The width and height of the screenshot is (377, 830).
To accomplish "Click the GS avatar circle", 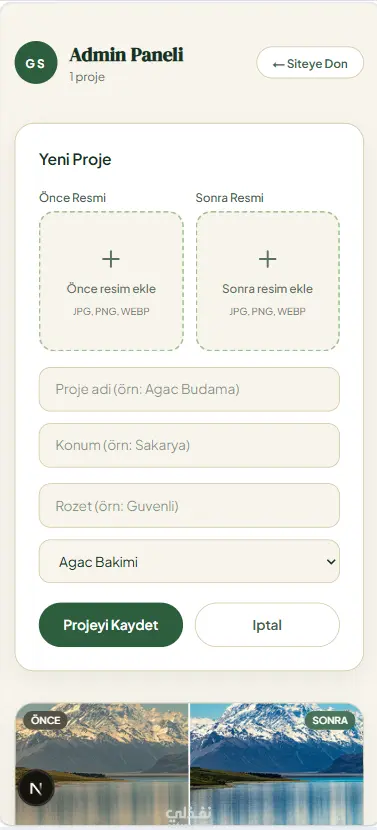I will tap(36, 62).
